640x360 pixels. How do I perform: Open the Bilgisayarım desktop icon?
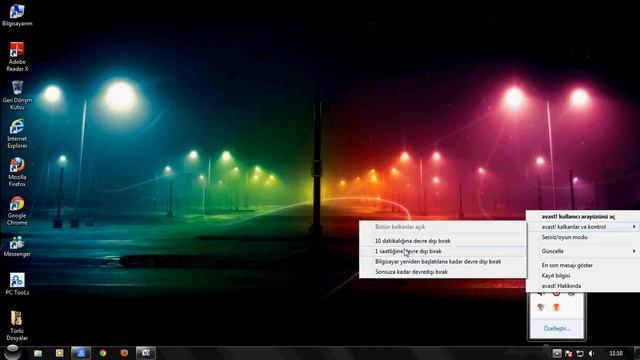[x=17, y=15]
